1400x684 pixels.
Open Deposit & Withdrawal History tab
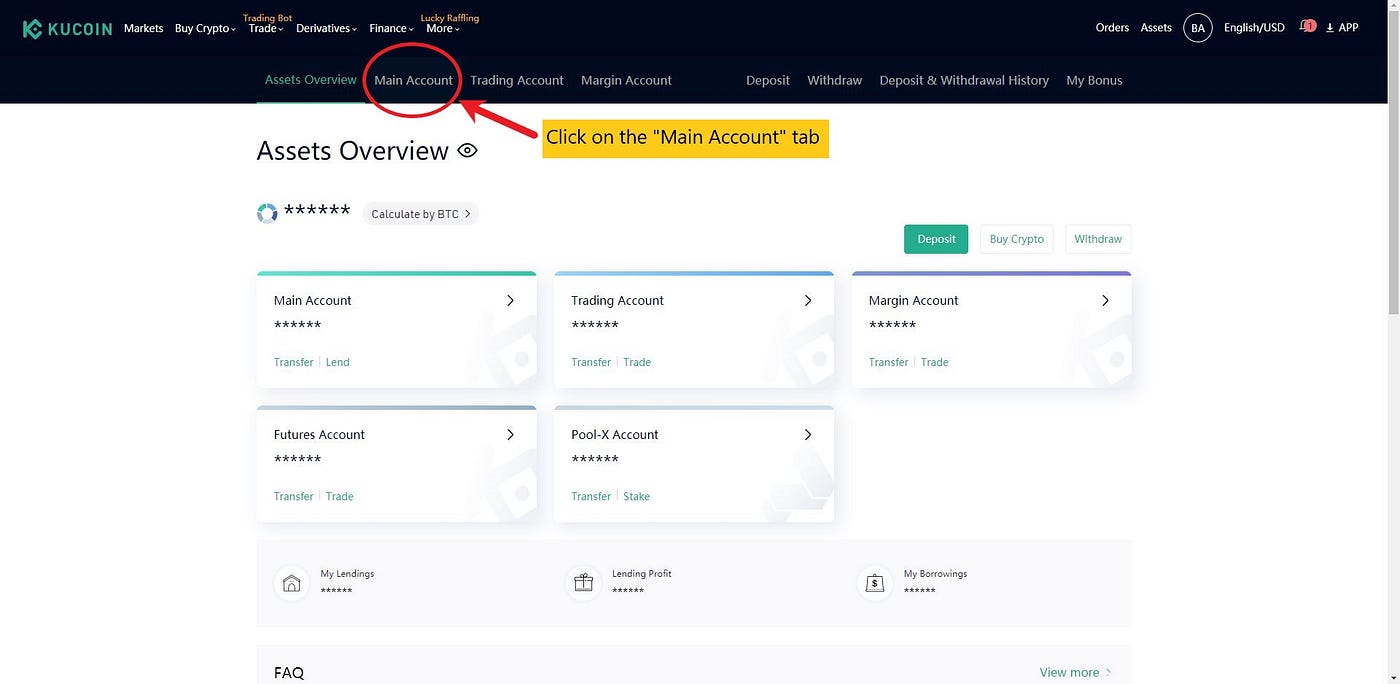pos(964,80)
